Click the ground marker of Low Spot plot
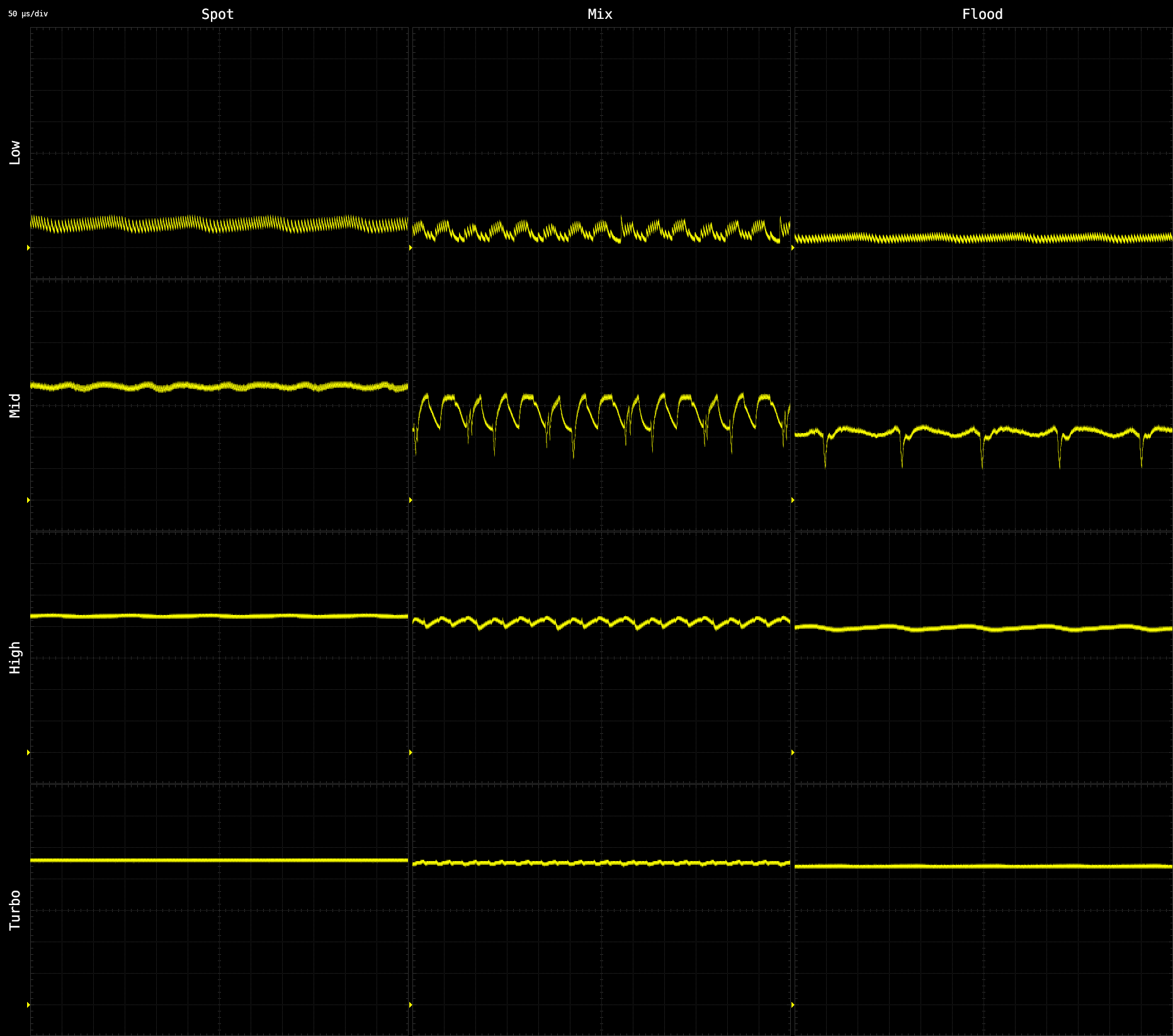The height and width of the screenshot is (1036, 1173). [x=28, y=247]
